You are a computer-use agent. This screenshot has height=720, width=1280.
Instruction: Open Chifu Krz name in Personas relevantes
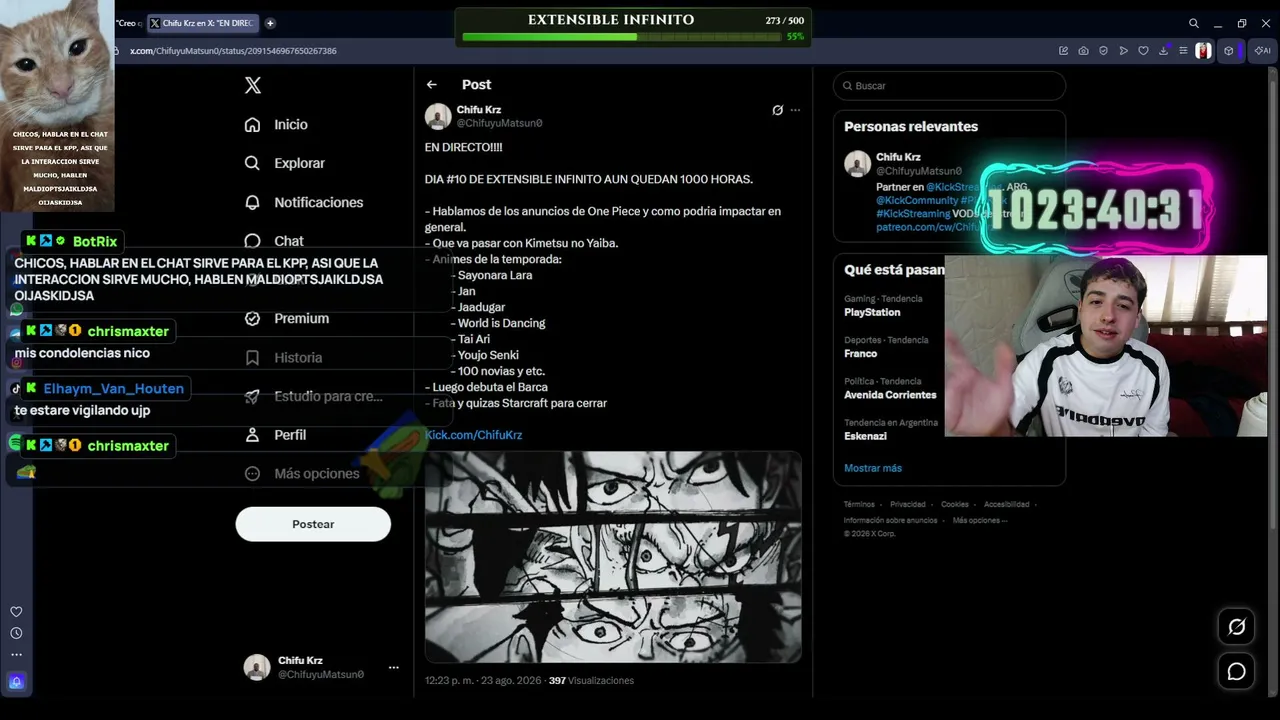click(x=898, y=157)
